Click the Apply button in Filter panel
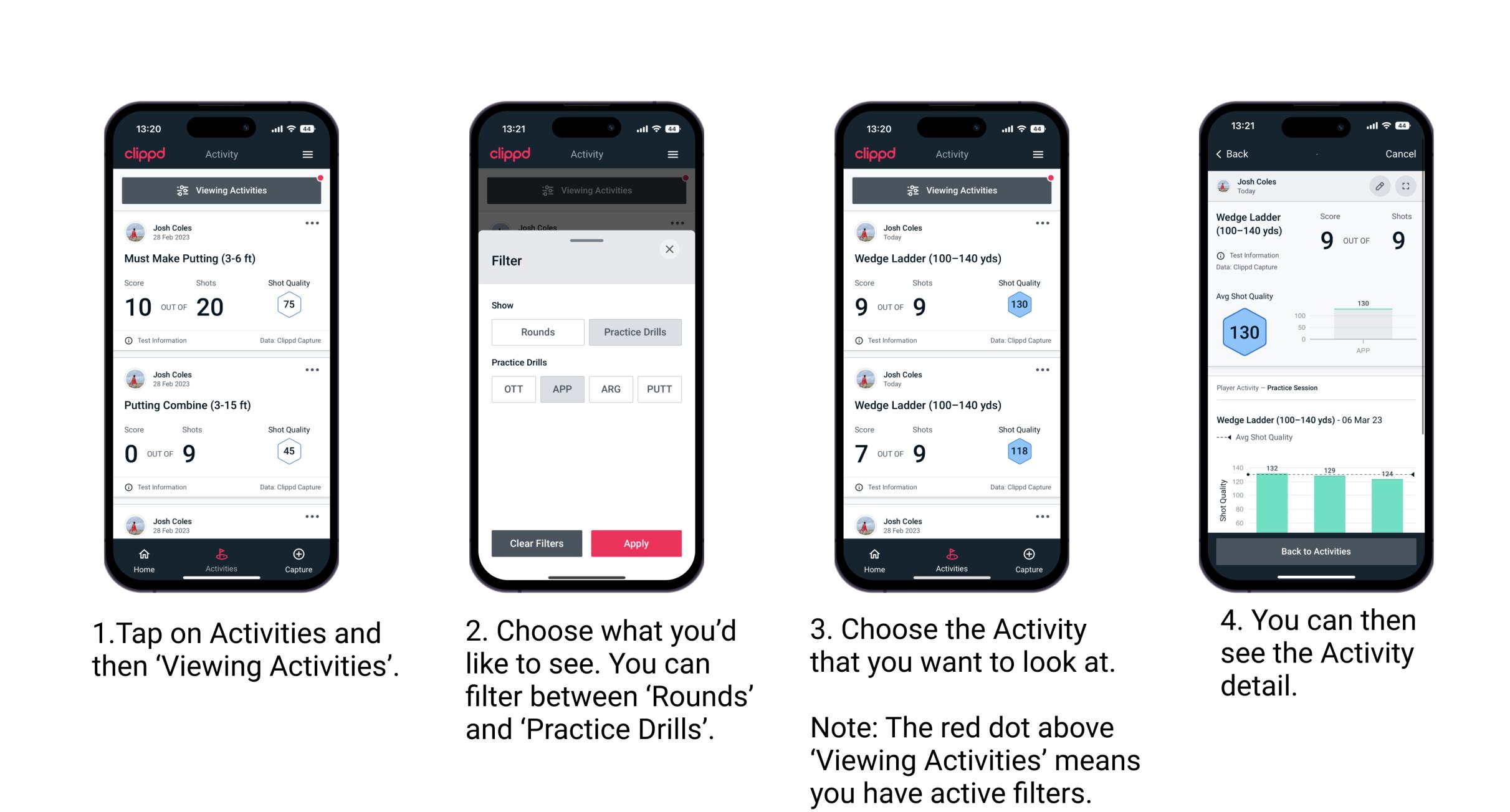 click(635, 543)
